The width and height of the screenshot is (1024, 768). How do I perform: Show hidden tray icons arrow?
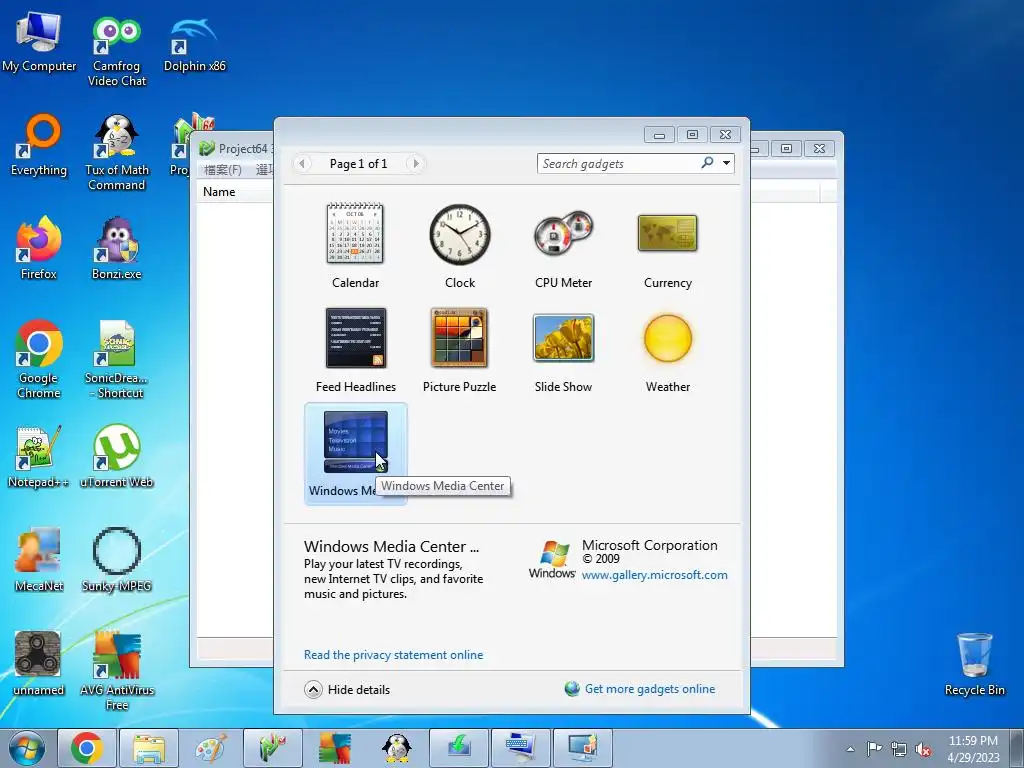pos(850,749)
